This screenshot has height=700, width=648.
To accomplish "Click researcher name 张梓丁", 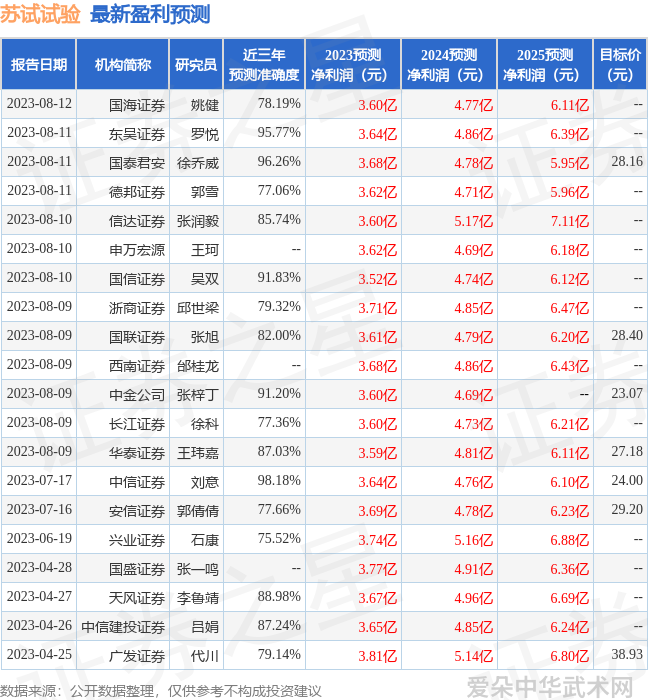I will tap(198, 396).
